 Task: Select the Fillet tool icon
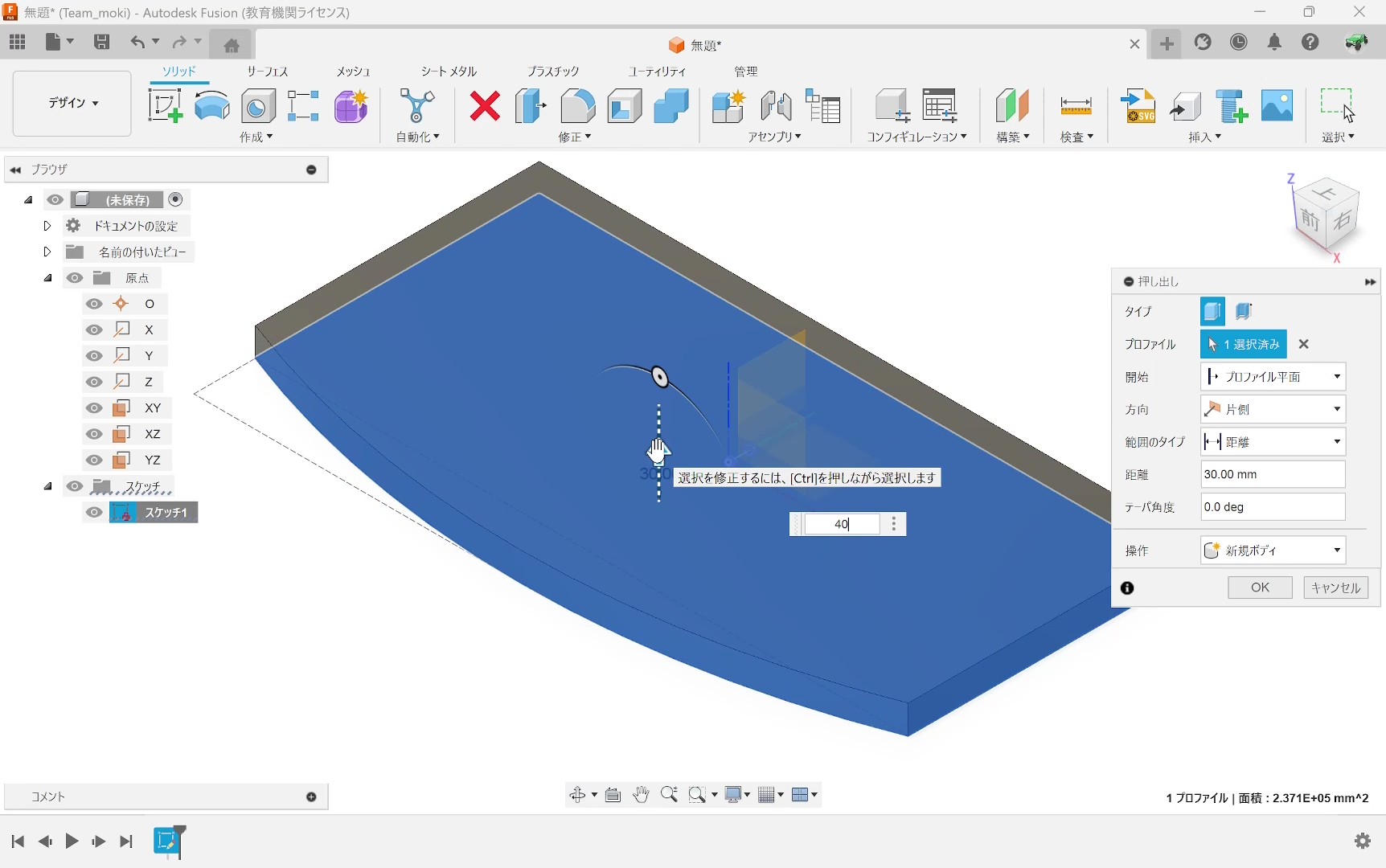pyautogui.click(x=578, y=106)
